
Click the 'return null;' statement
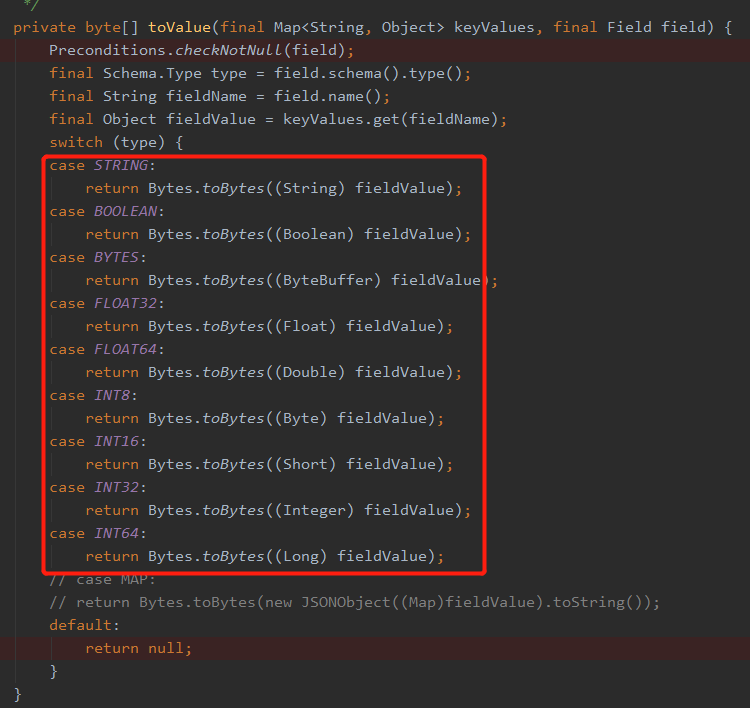[x=139, y=647]
